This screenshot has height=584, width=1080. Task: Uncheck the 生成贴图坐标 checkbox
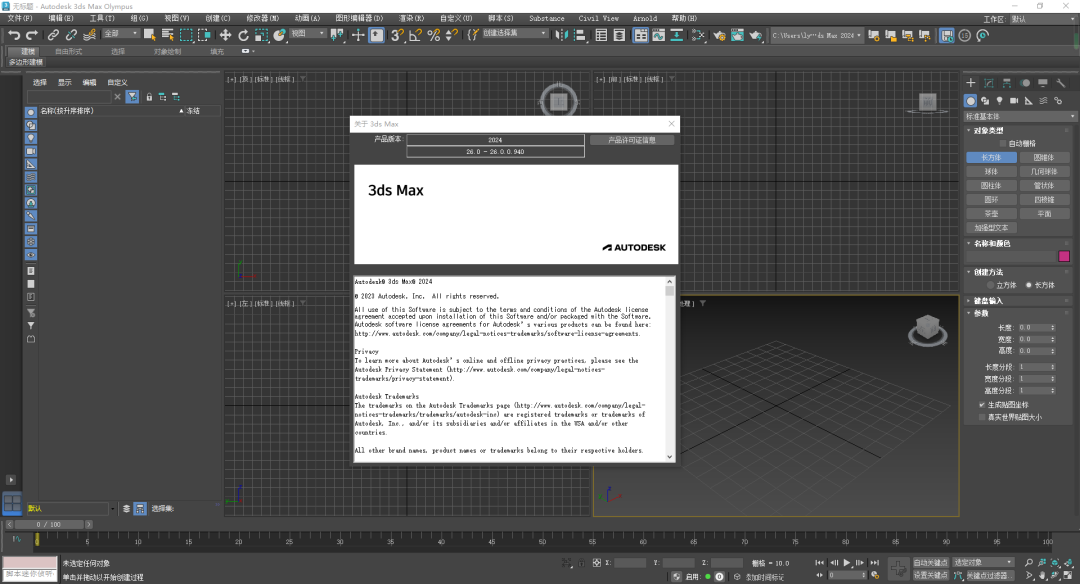(x=982, y=405)
